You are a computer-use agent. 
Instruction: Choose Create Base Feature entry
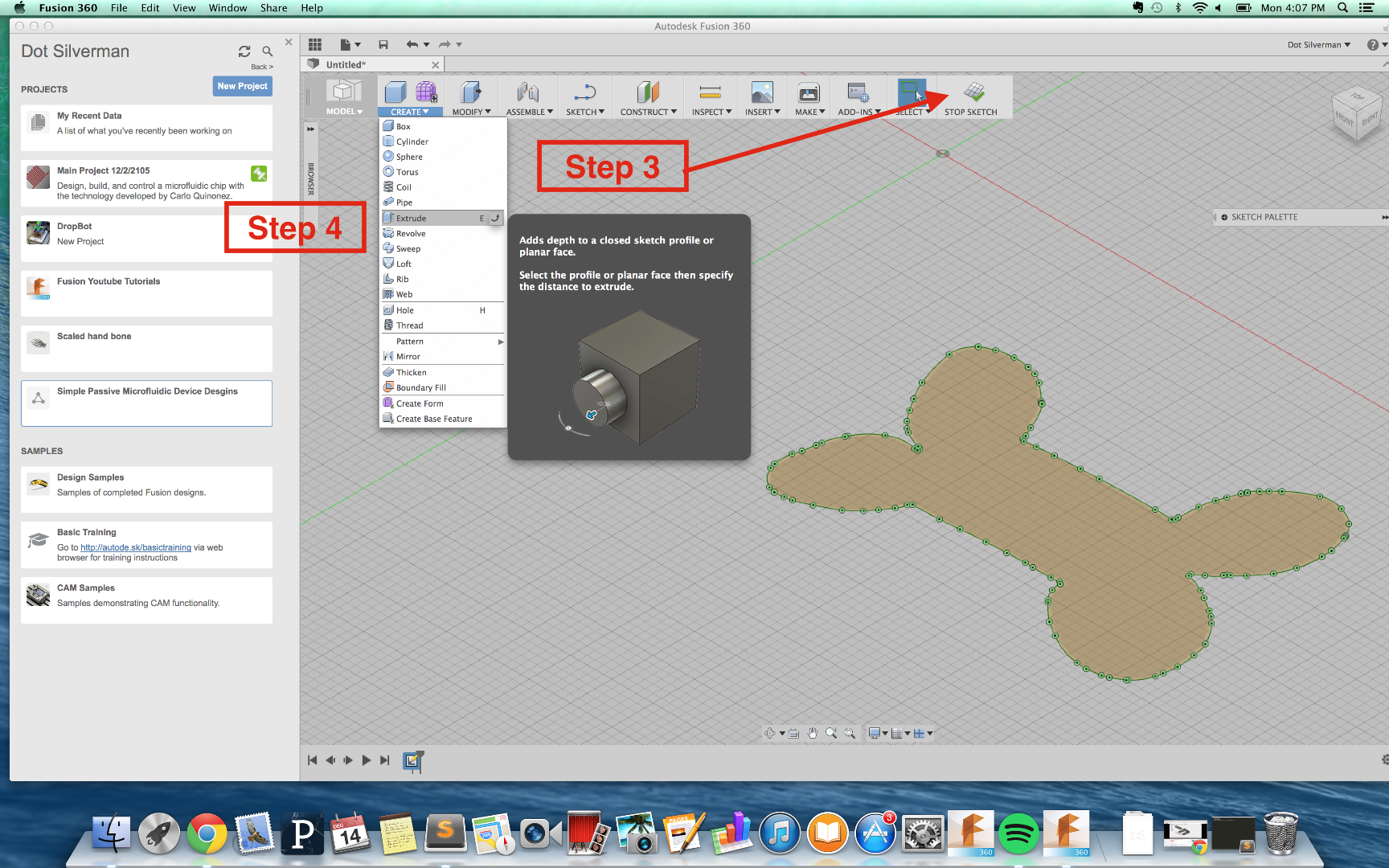point(443,419)
